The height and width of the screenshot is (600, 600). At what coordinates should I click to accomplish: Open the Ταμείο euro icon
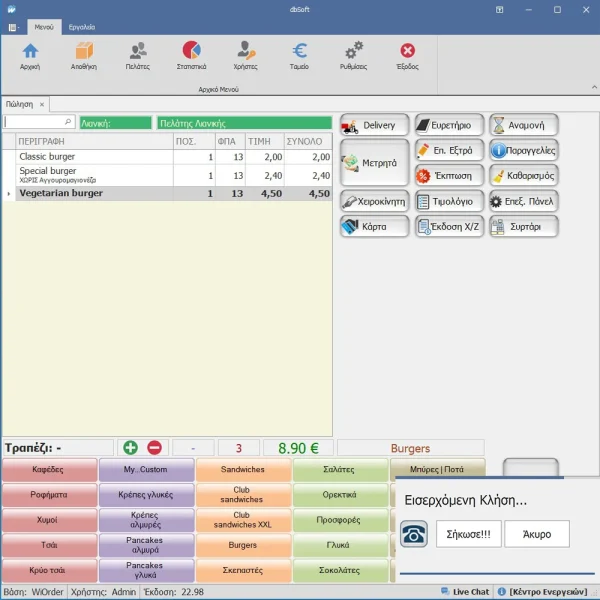[299, 52]
